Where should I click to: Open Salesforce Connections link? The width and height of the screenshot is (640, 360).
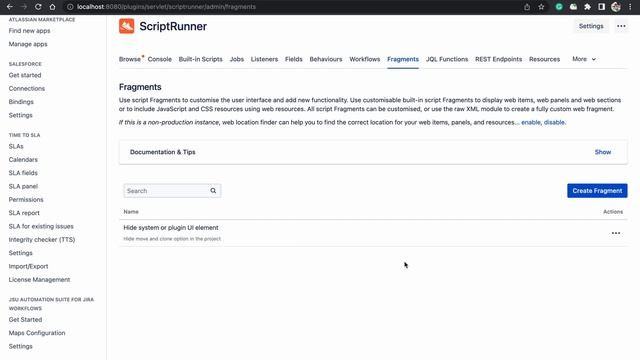pyautogui.click(x=27, y=89)
